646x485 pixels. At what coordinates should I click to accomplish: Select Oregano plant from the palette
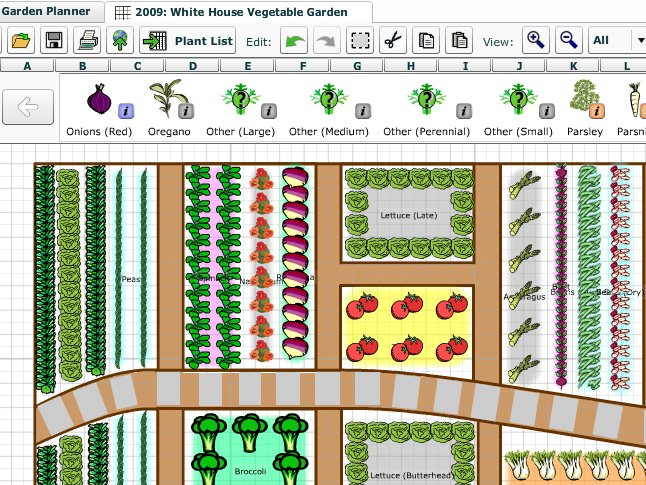click(x=166, y=100)
